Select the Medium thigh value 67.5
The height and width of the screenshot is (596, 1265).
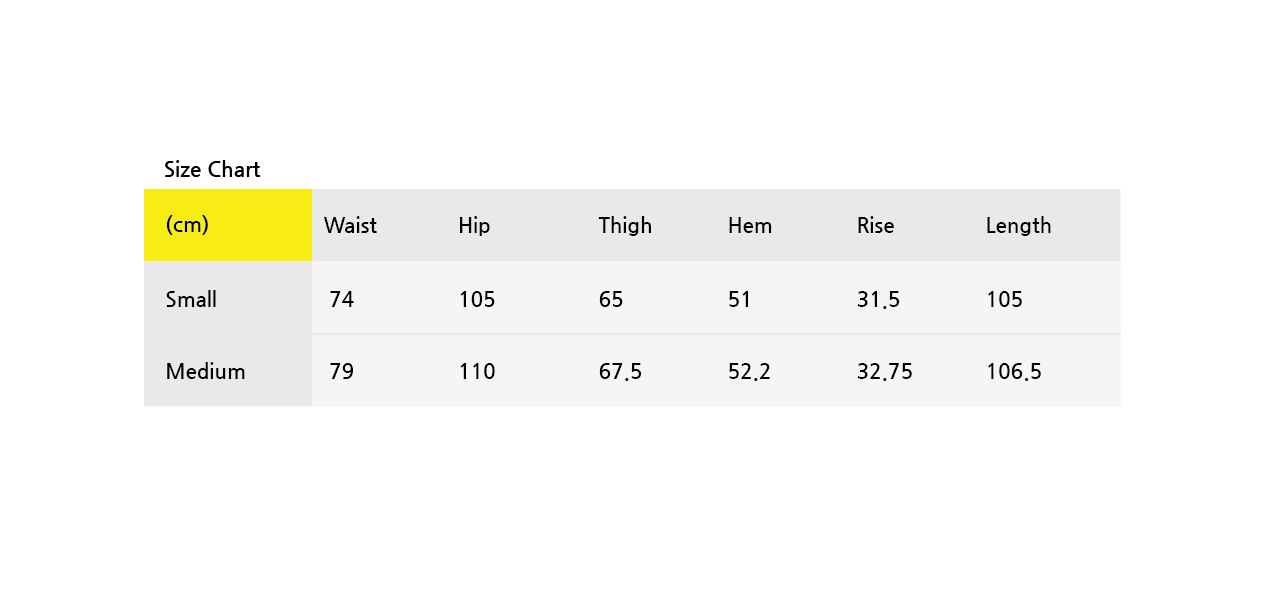click(620, 371)
